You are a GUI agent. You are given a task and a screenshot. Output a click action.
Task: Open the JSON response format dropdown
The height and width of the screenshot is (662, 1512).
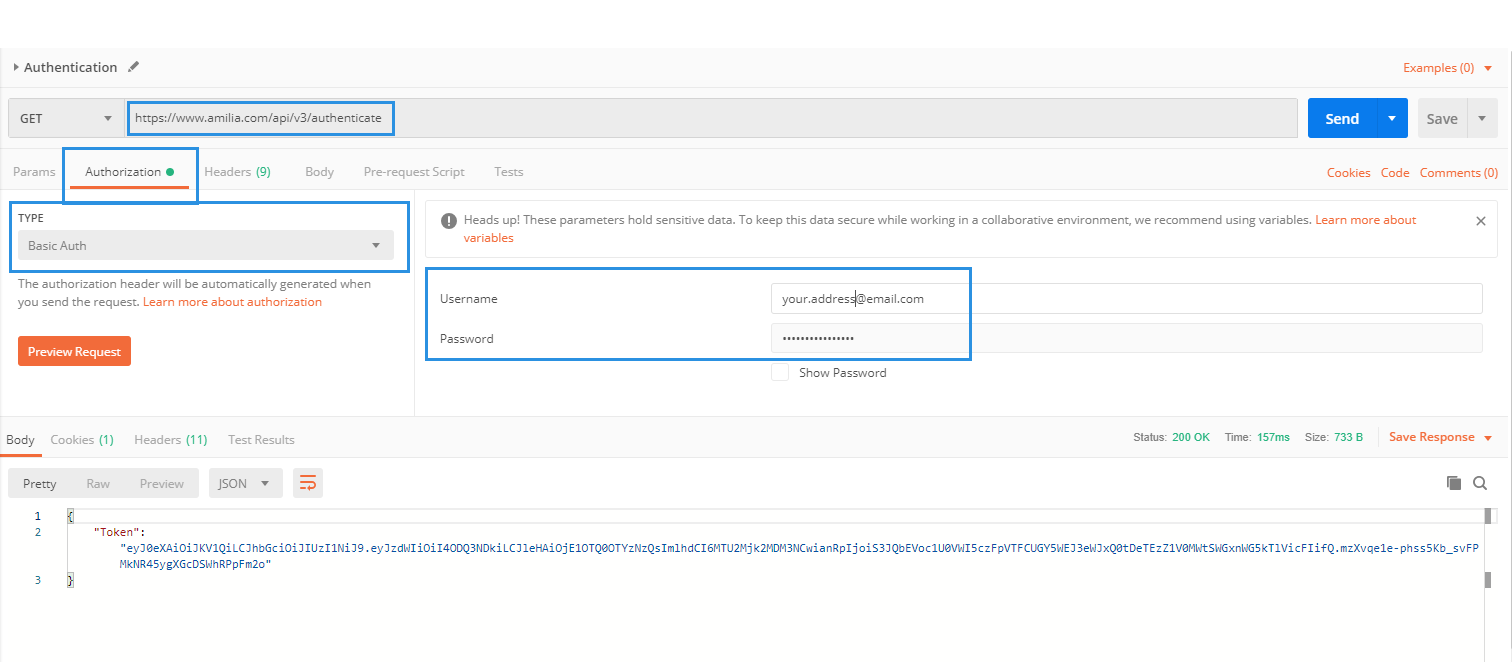pos(245,482)
